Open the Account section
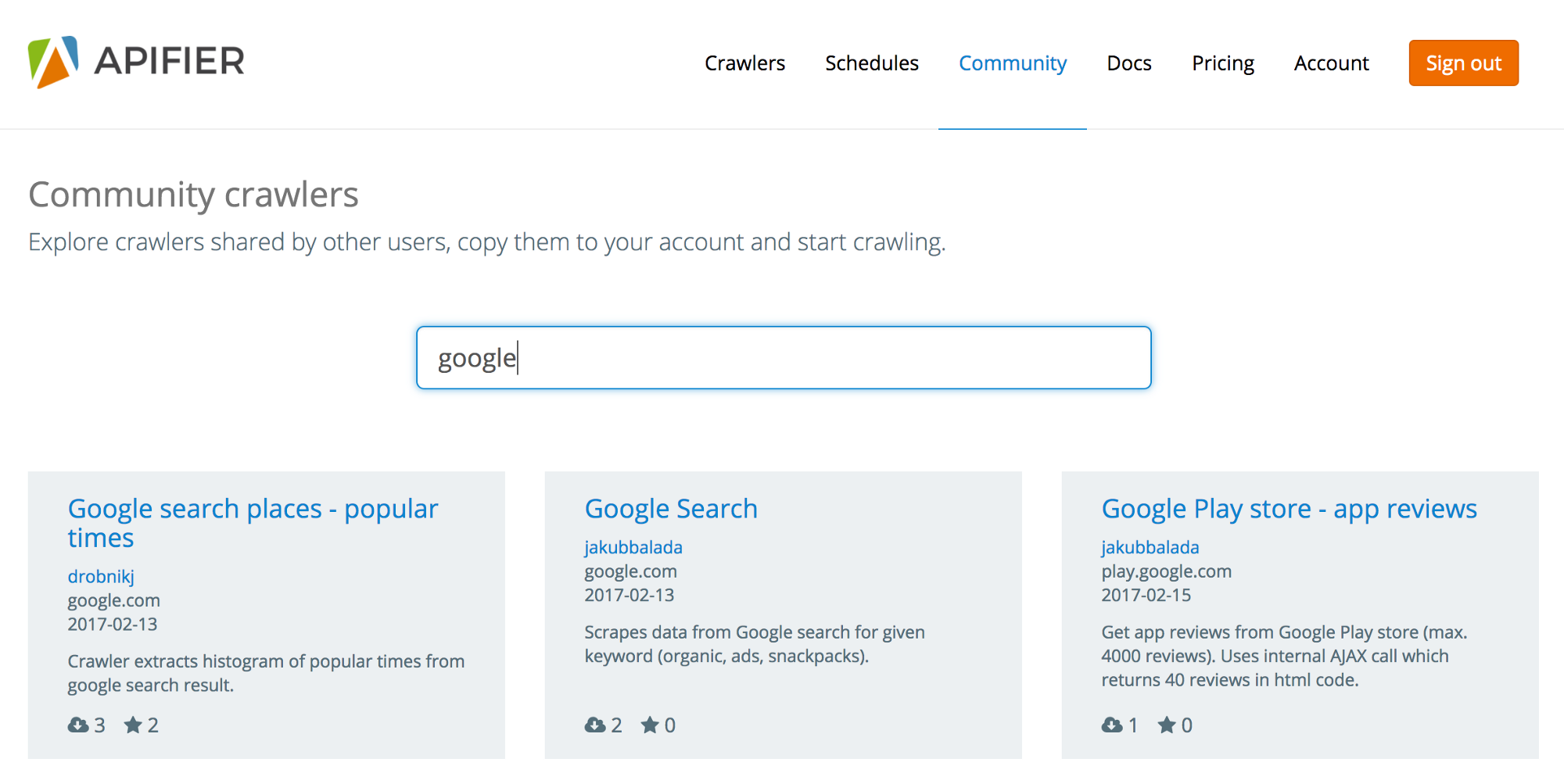The height and width of the screenshot is (784, 1564). pyautogui.click(x=1331, y=63)
